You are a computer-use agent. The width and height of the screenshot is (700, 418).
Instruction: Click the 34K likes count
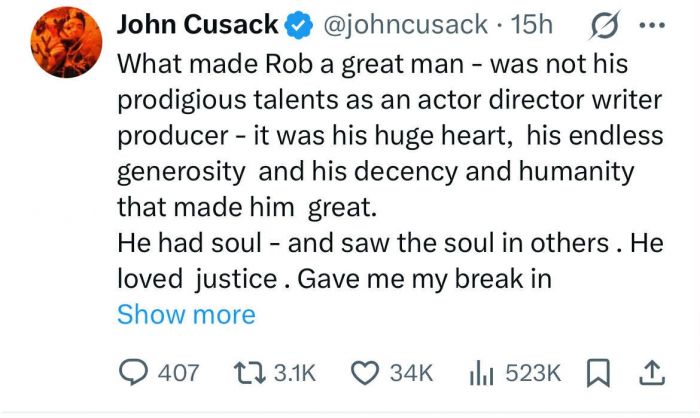click(x=410, y=373)
